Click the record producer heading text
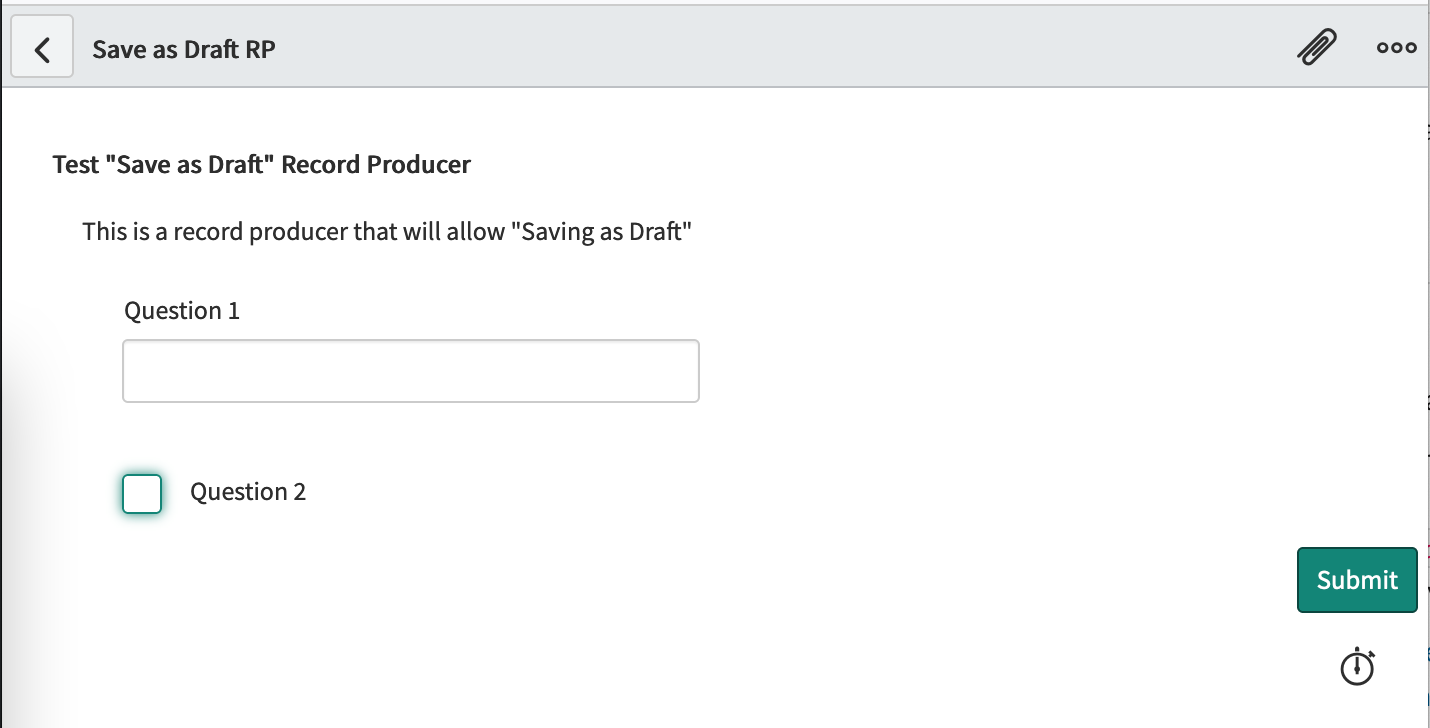The width and height of the screenshot is (1430, 728). pyautogui.click(x=261, y=164)
